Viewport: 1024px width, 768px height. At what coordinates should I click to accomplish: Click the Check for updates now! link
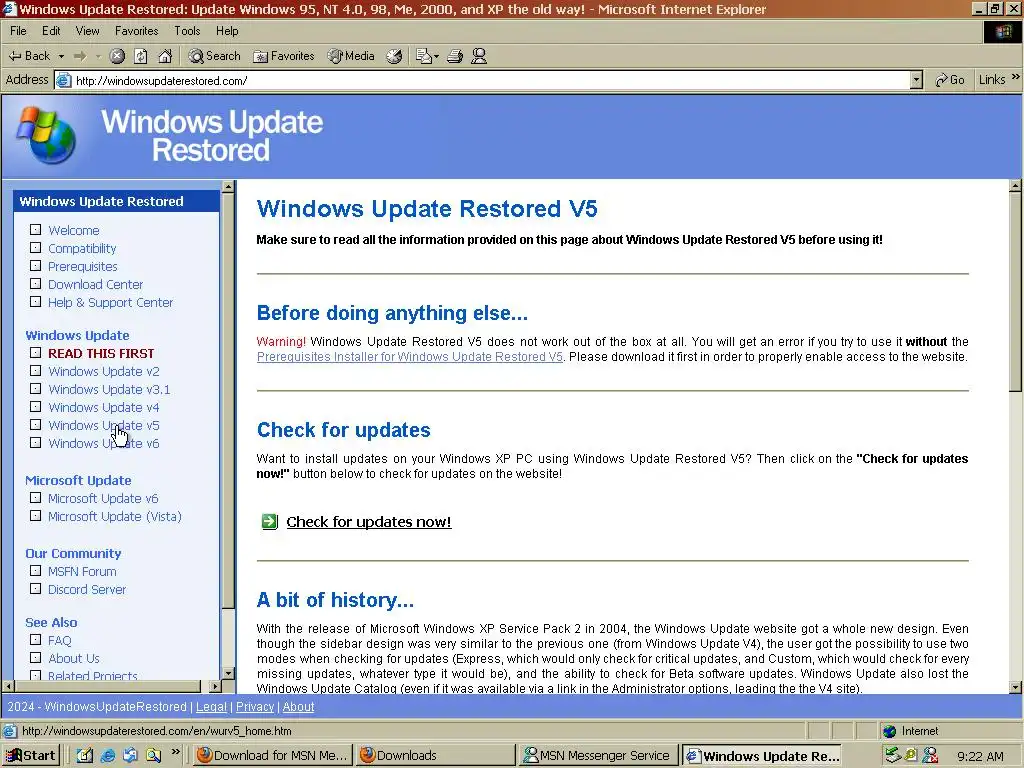click(369, 522)
